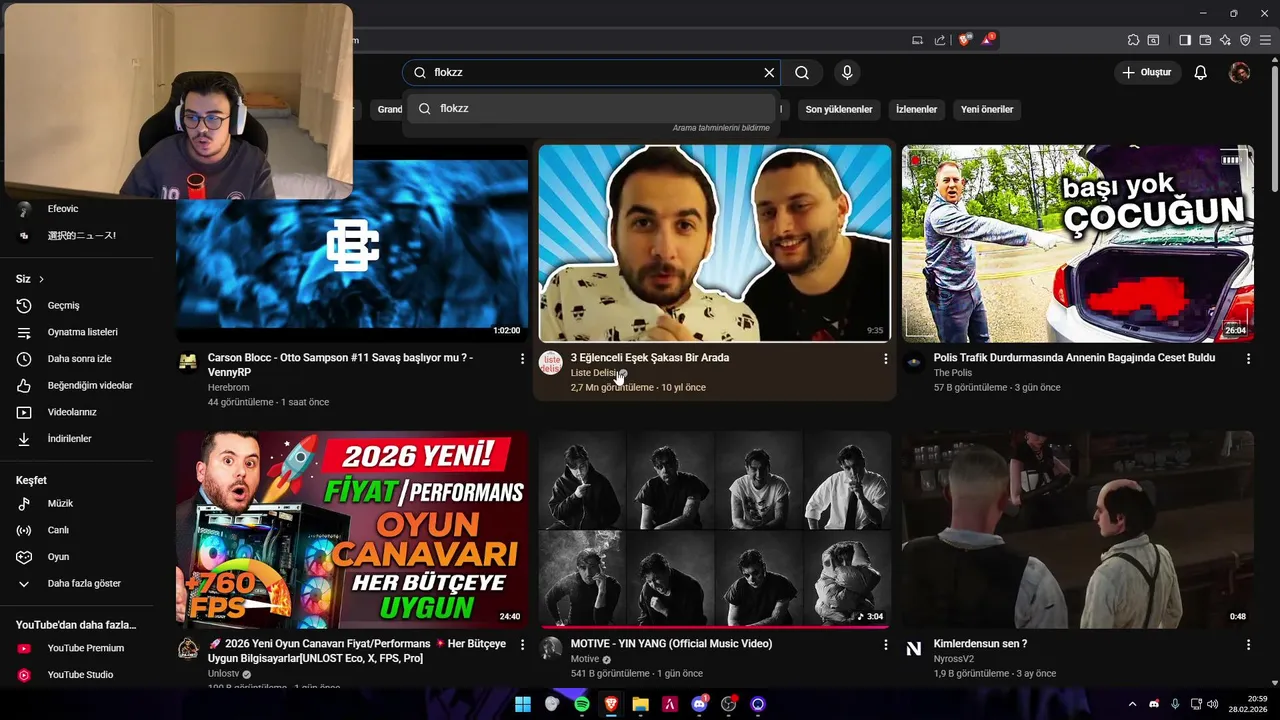Click the install app icon in address bar
Viewport: 1280px width, 720px height.
coord(917,40)
